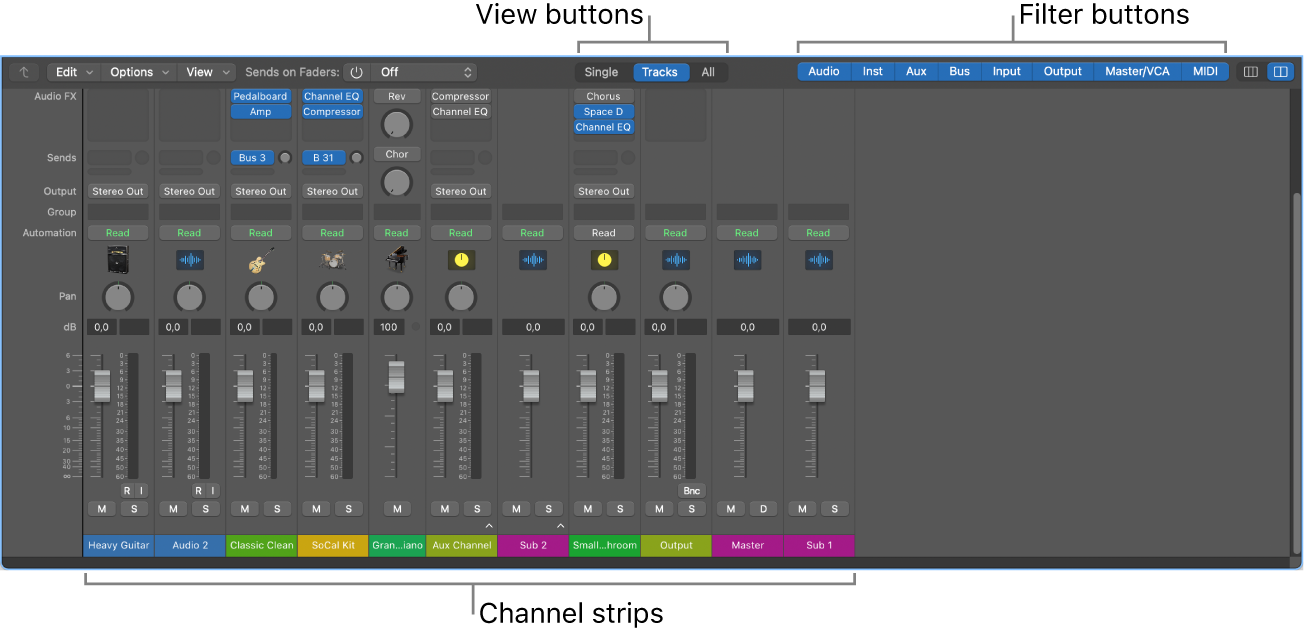This screenshot has width=1306, height=641.
Task: Click the Chorus plug-in on Small Bathroom
Action: [x=604, y=97]
